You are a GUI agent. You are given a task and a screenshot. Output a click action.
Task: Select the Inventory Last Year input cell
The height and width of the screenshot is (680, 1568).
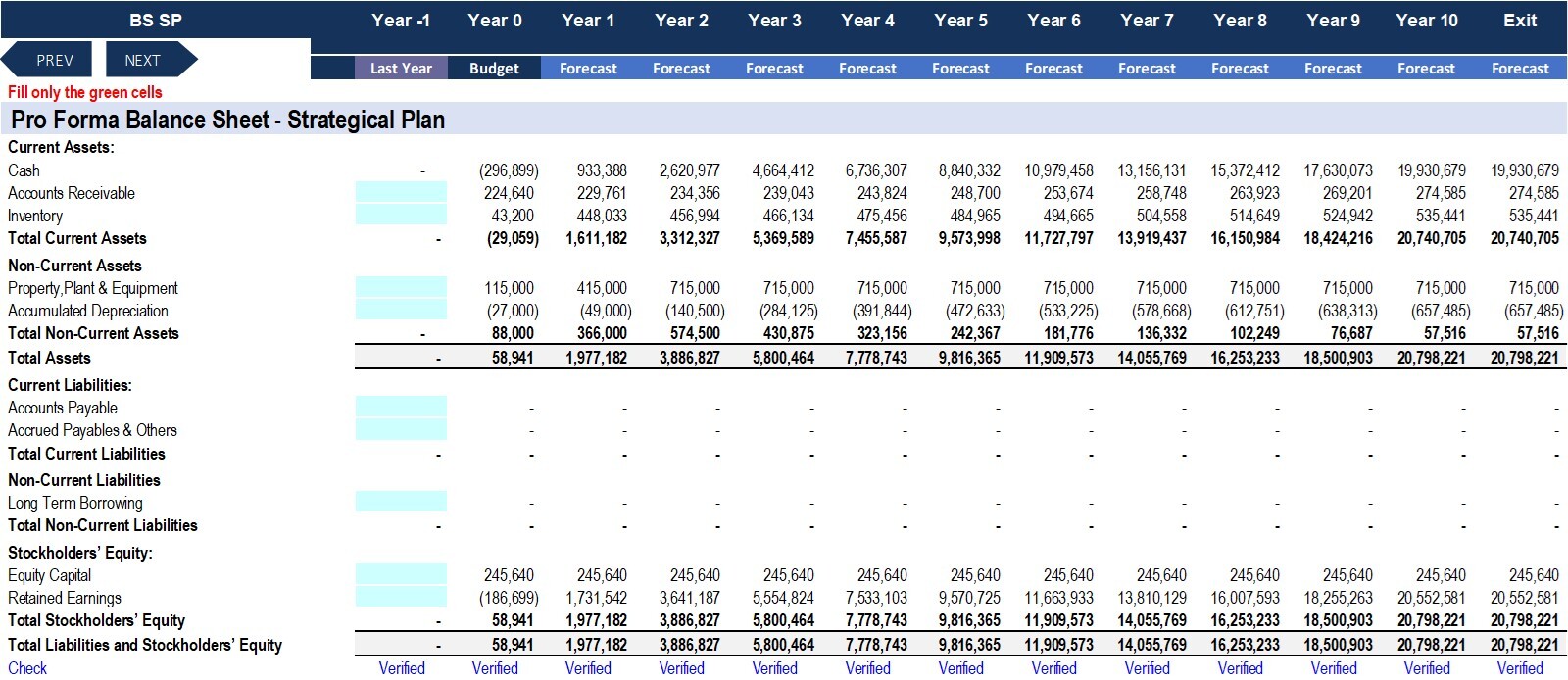point(401,216)
